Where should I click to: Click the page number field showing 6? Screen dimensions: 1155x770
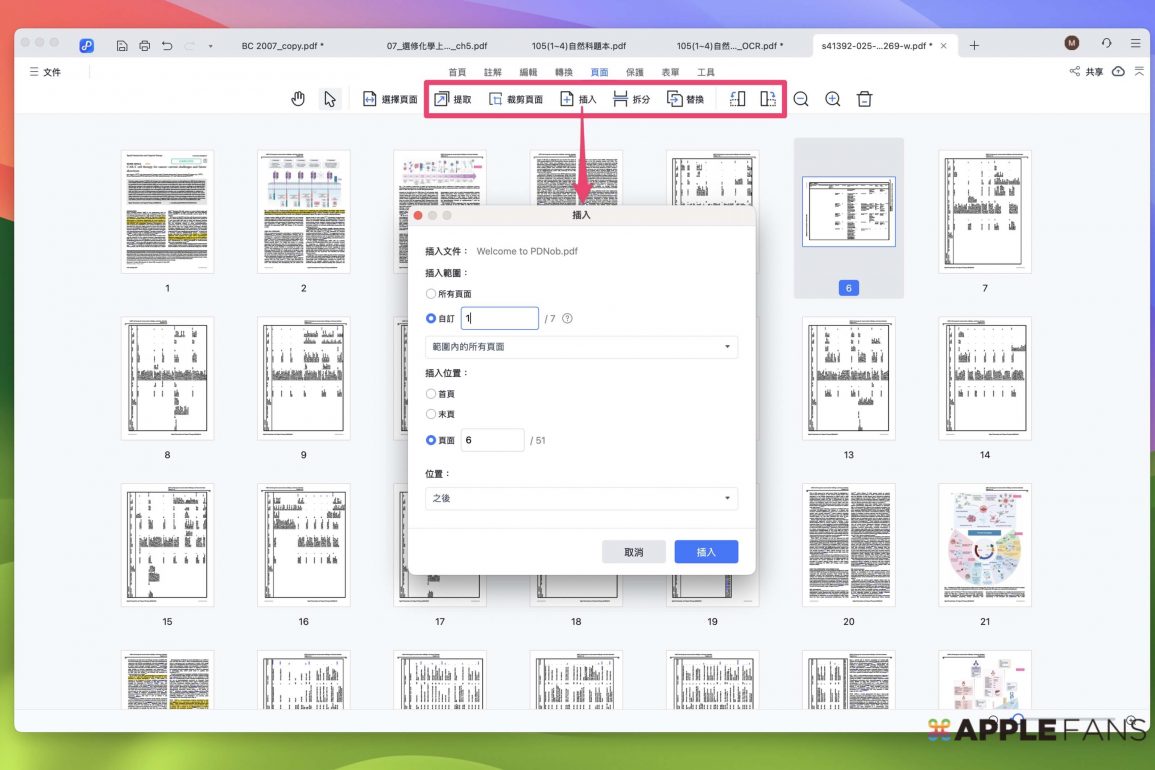492,440
